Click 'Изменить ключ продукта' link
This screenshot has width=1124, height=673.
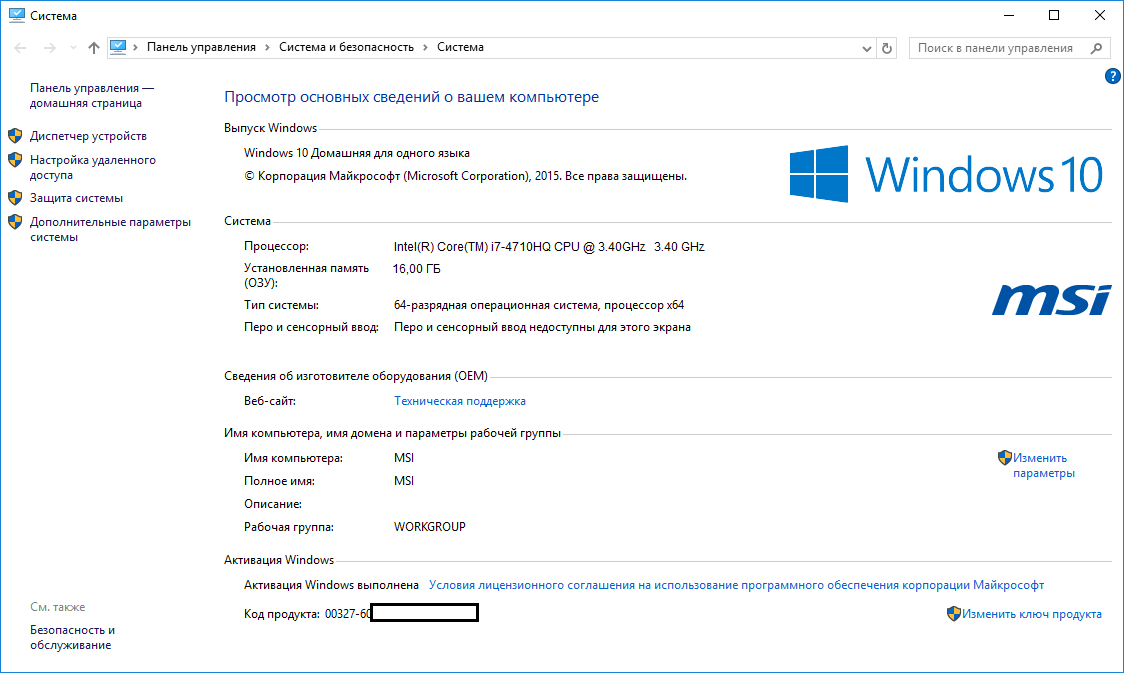point(1032,614)
